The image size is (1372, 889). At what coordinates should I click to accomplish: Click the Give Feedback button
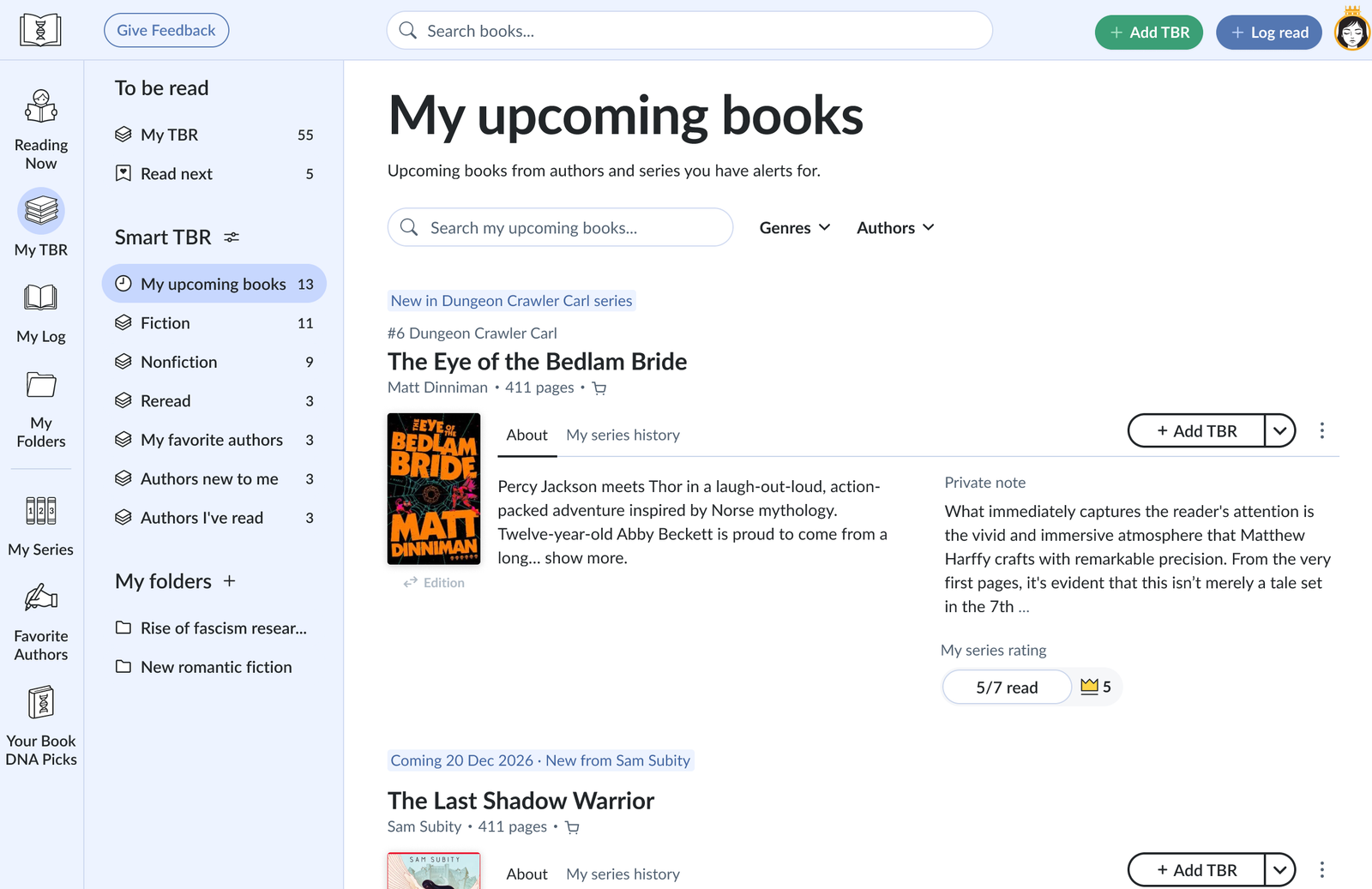[166, 30]
